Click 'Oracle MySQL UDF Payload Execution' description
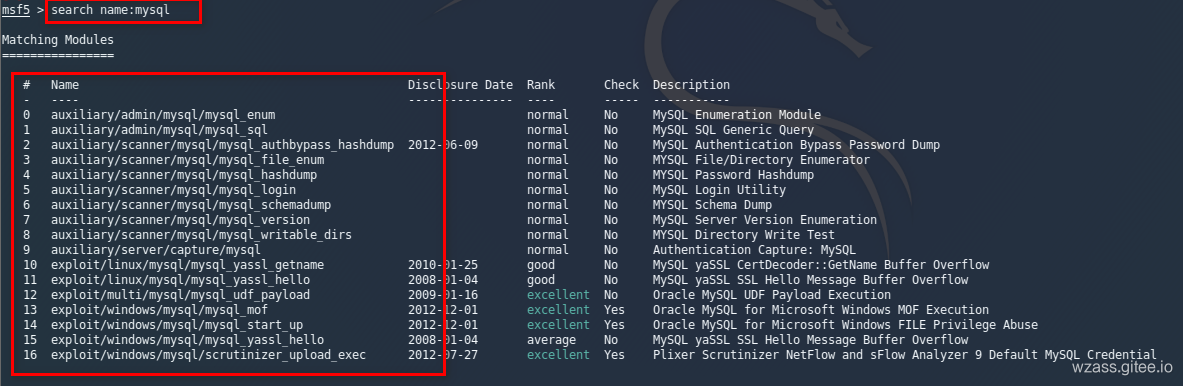This screenshot has width=1183, height=386. pos(772,295)
